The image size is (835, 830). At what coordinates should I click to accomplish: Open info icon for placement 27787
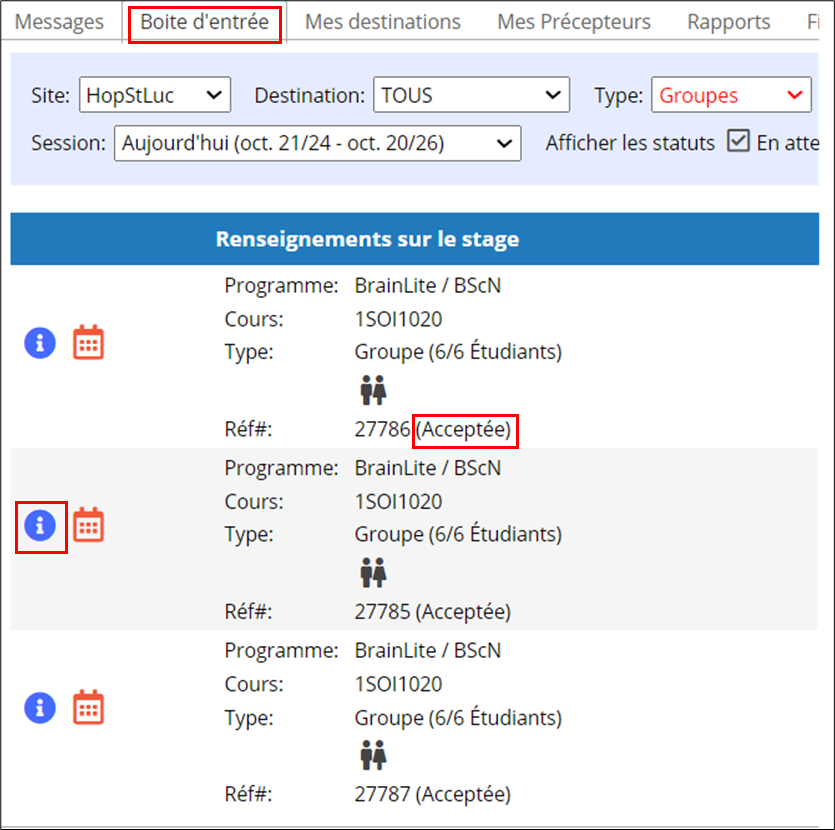(x=40, y=708)
